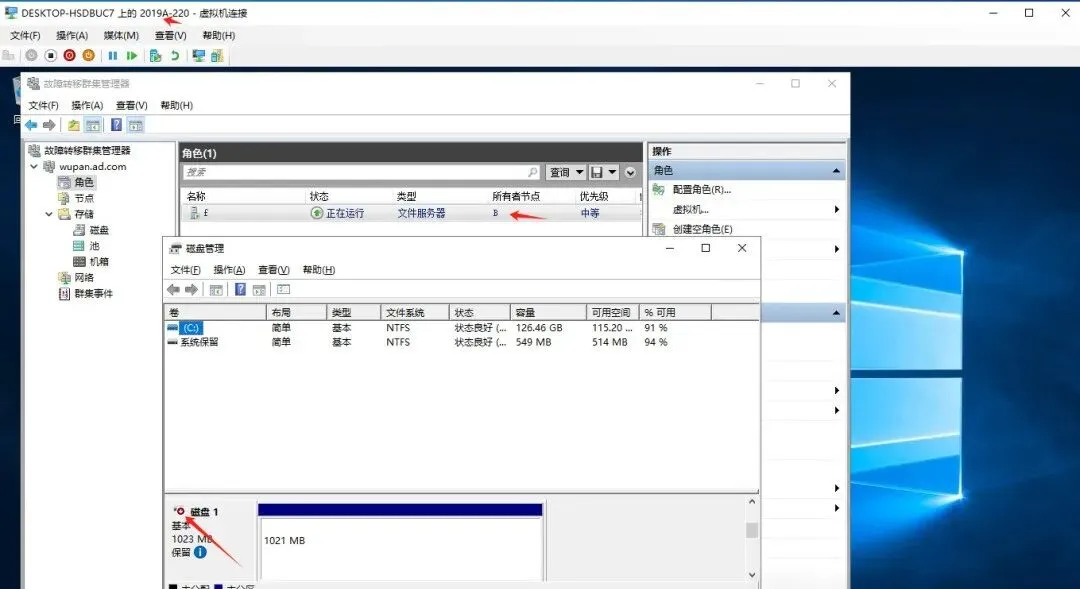Pause the virtual machine using the pause icon
1080x589 pixels.
tap(113, 55)
